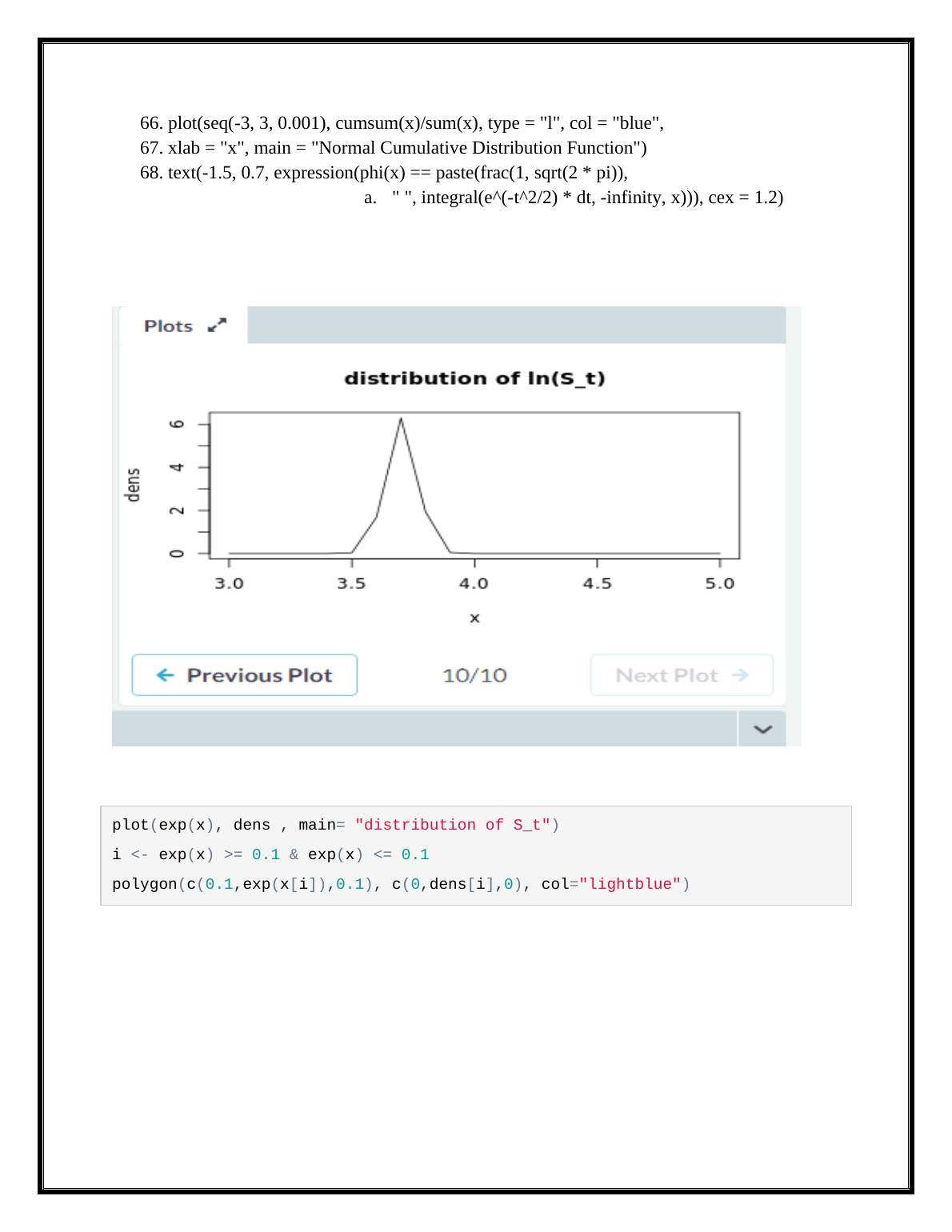Click the right arrow icon in Next Plot
This screenshot has width=952, height=1232.
[x=740, y=675]
